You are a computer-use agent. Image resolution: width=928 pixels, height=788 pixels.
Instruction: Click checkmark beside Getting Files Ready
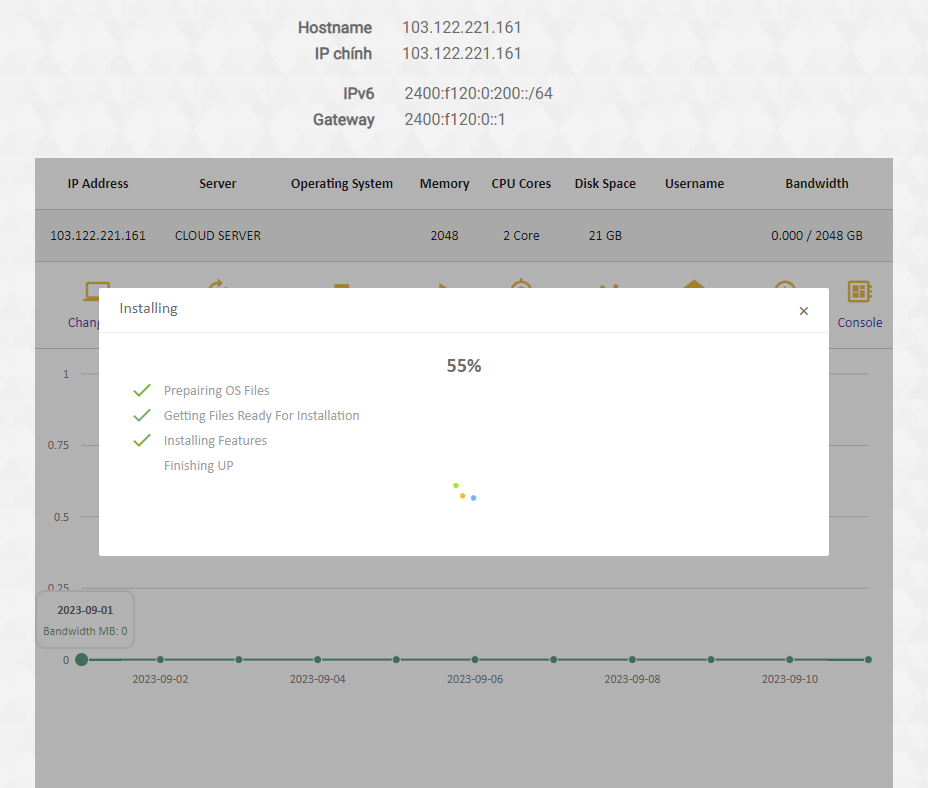pyautogui.click(x=142, y=415)
